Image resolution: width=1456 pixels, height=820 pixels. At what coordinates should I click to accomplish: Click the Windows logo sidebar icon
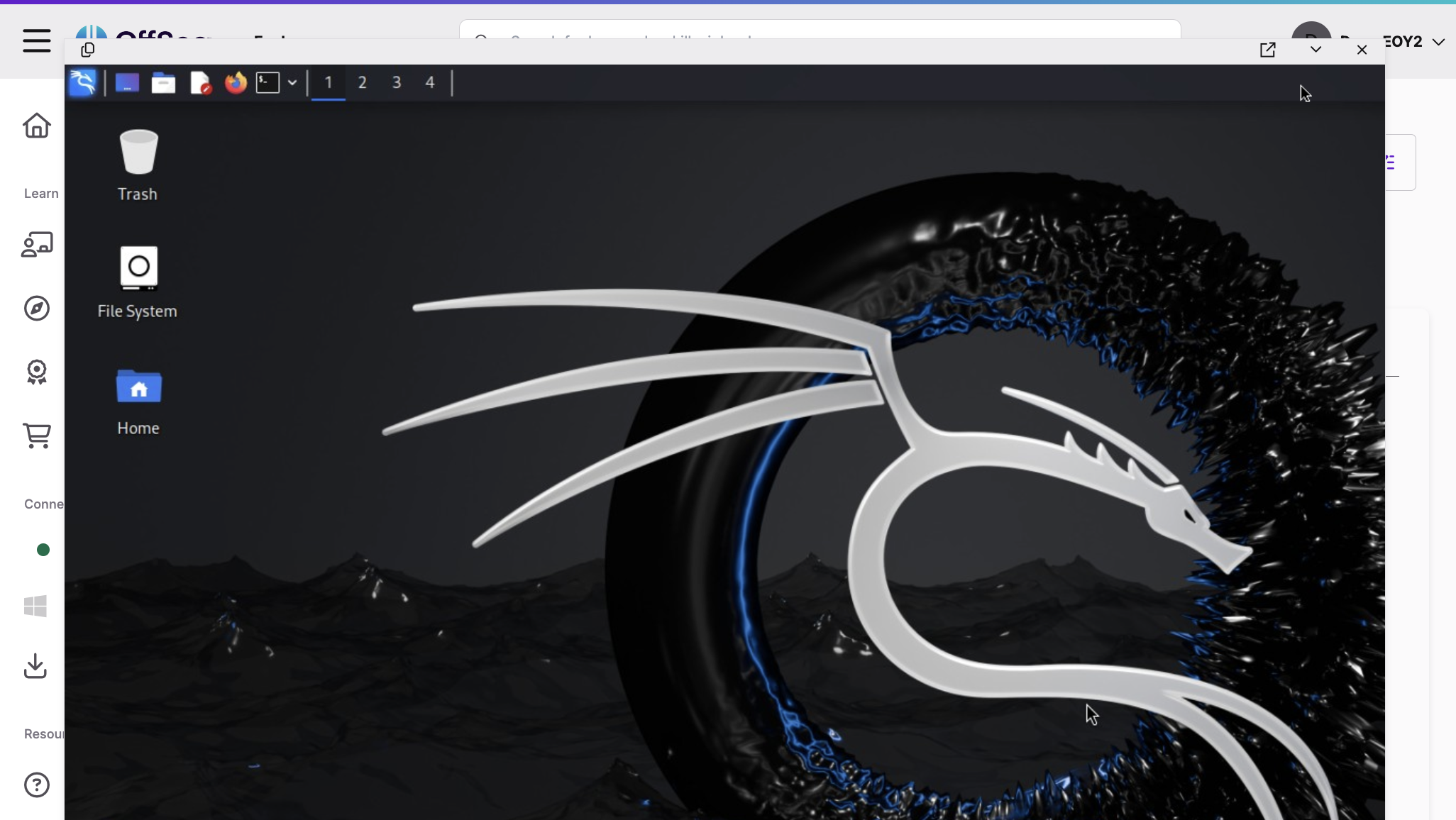(x=35, y=606)
